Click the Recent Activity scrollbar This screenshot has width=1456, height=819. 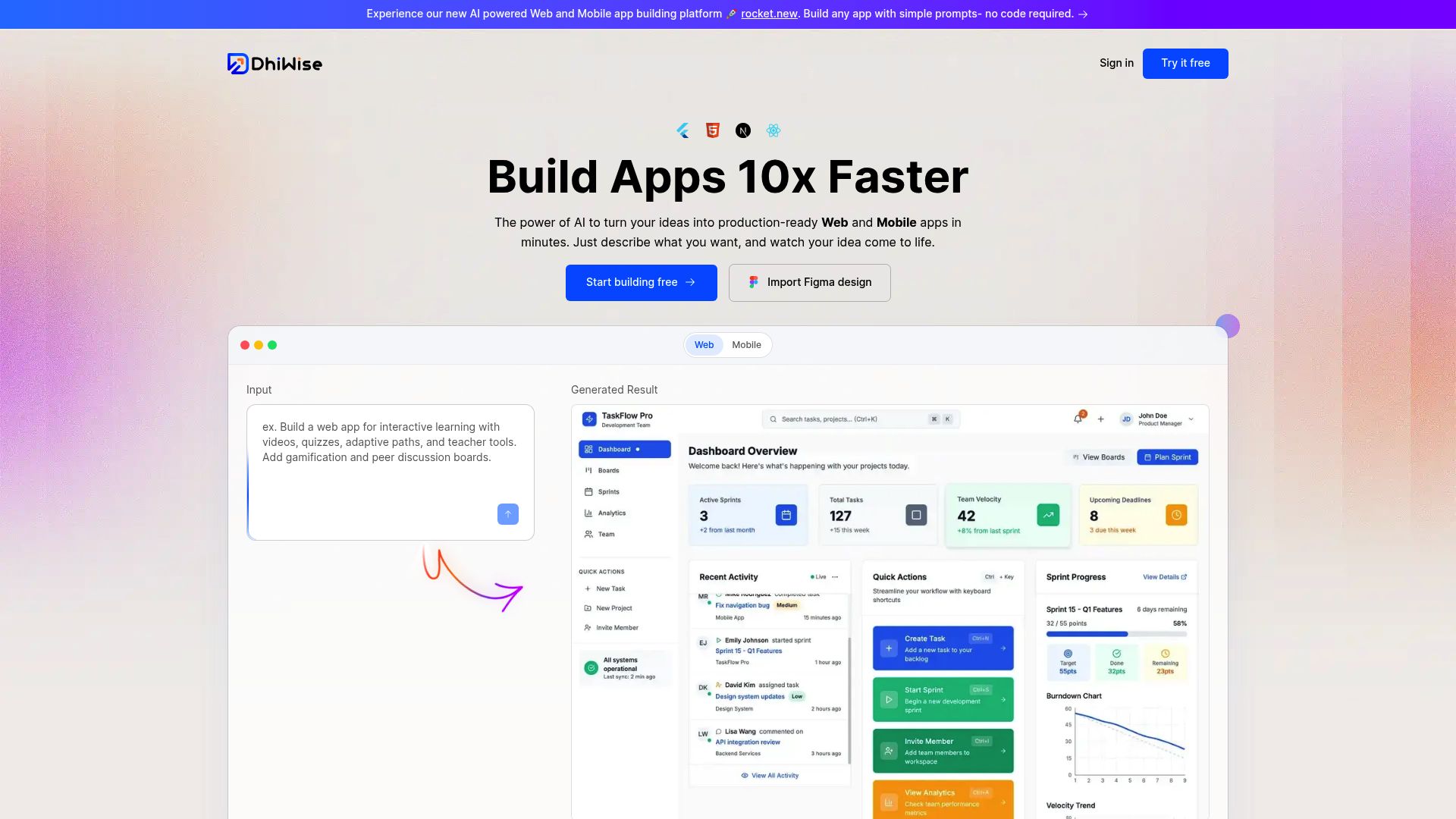click(849, 699)
